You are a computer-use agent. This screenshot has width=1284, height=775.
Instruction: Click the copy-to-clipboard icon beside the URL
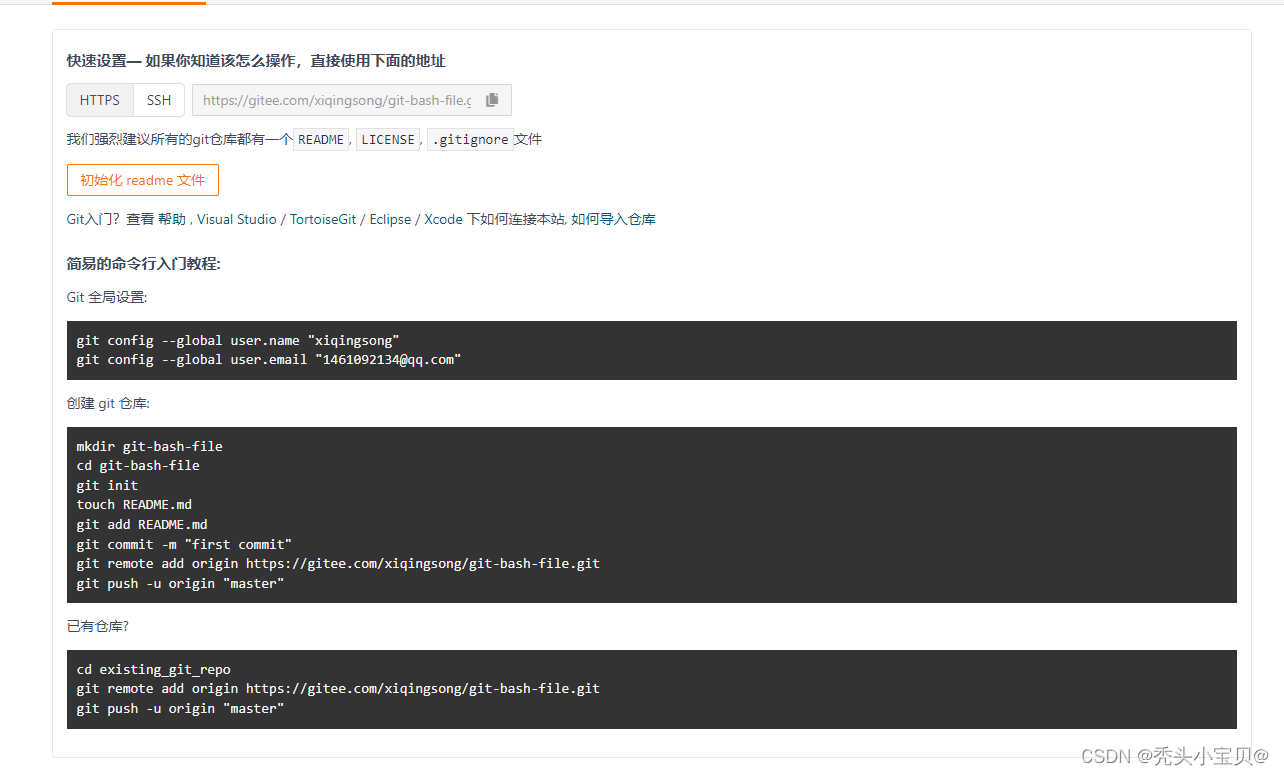click(491, 99)
